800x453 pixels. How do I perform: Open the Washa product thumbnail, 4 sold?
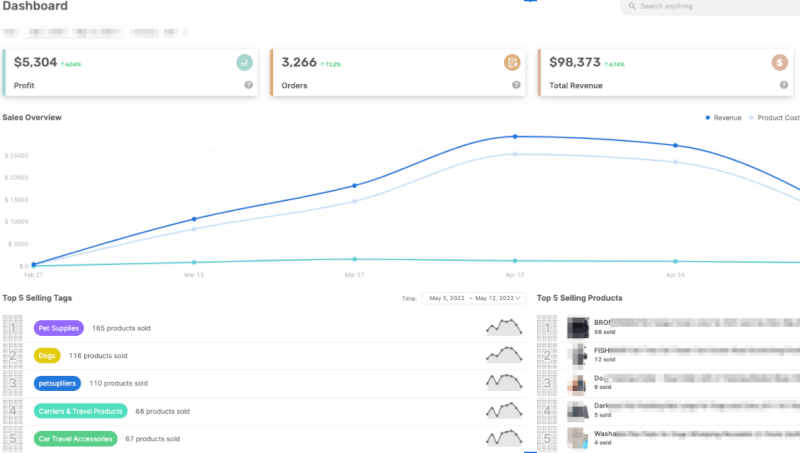578,439
